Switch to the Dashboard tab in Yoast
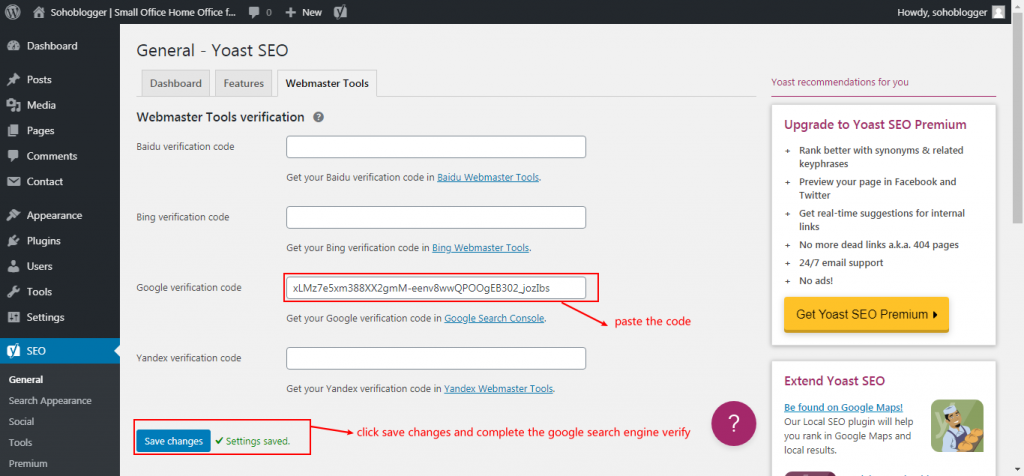 click(176, 84)
